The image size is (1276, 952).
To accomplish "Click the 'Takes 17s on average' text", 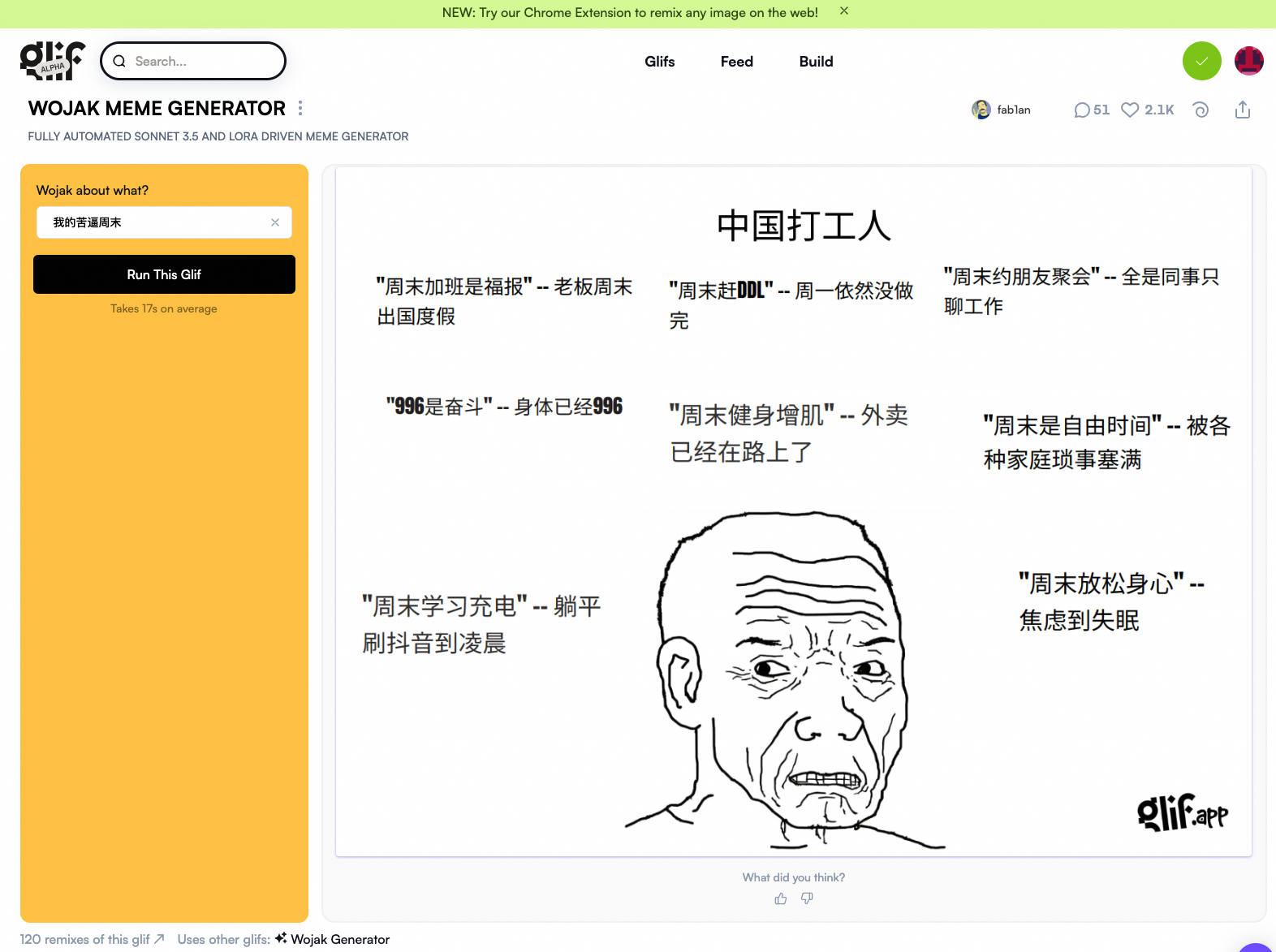I will tap(164, 308).
